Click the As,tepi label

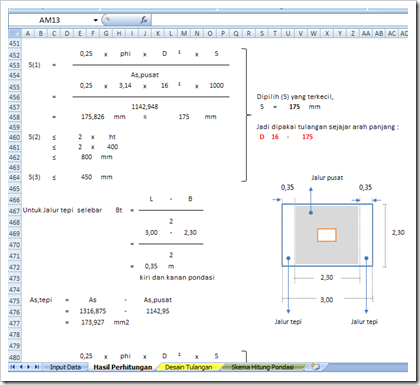coord(41,300)
